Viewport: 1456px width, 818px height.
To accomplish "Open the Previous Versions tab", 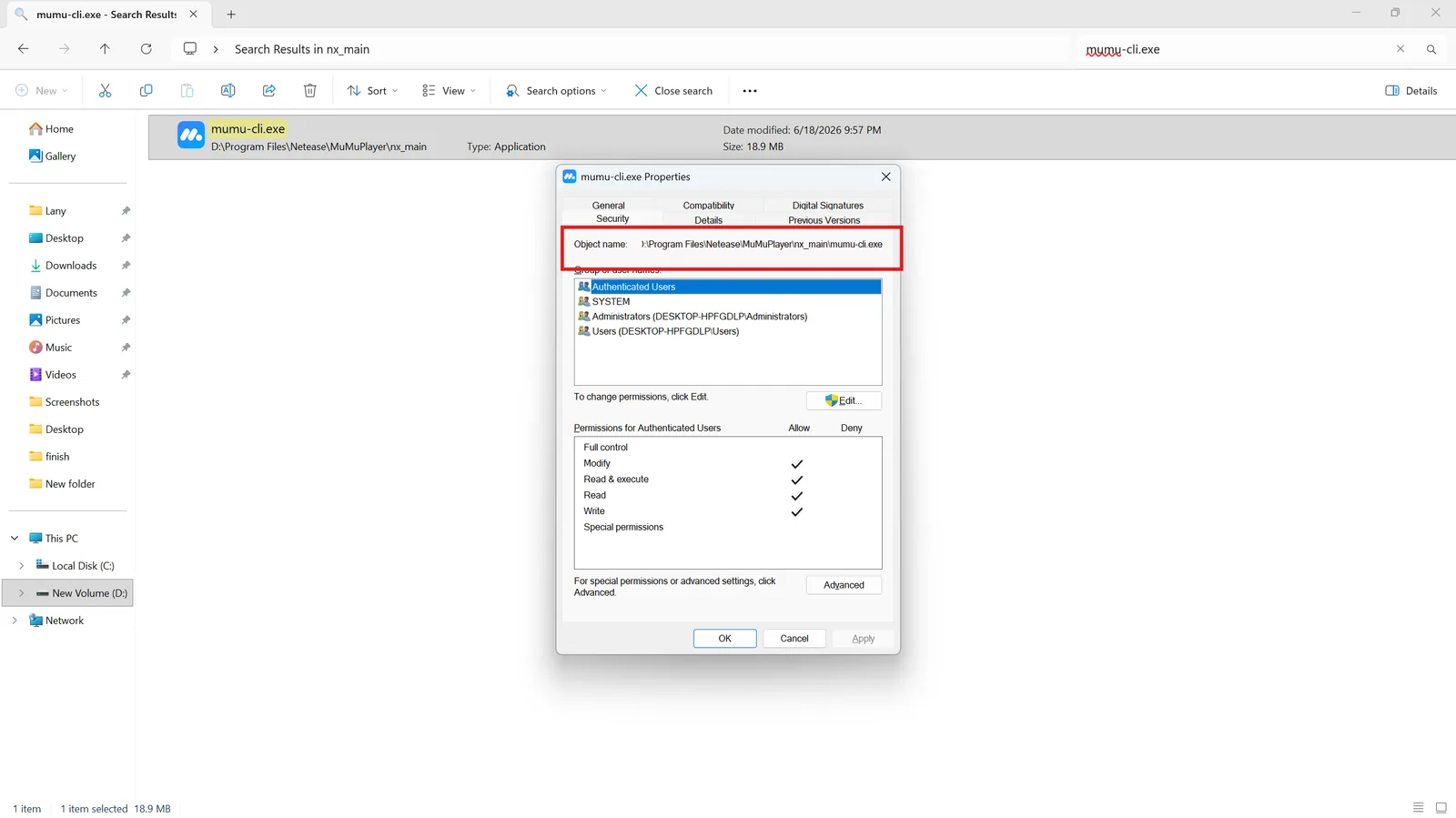I will (x=824, y=220).
